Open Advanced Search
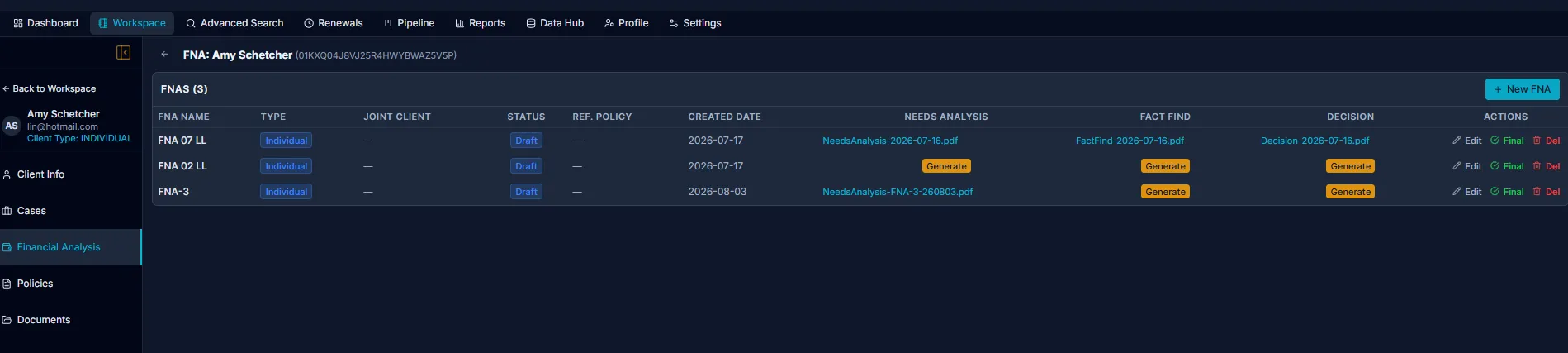 234,23
